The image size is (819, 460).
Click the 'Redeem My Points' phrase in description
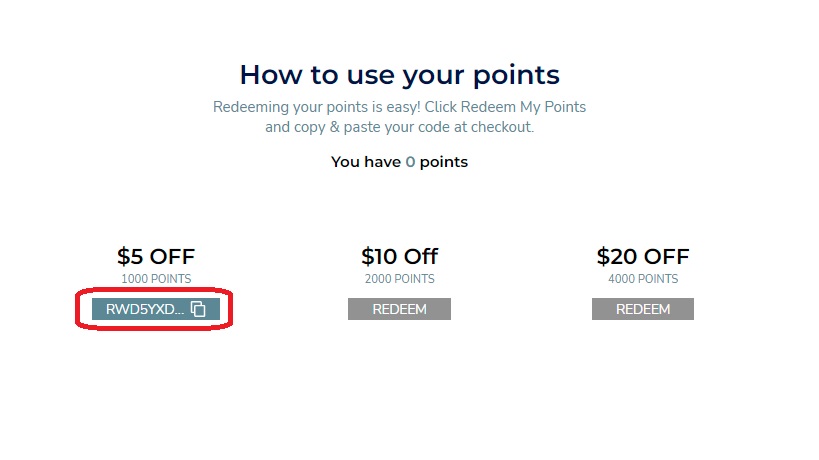523,107
